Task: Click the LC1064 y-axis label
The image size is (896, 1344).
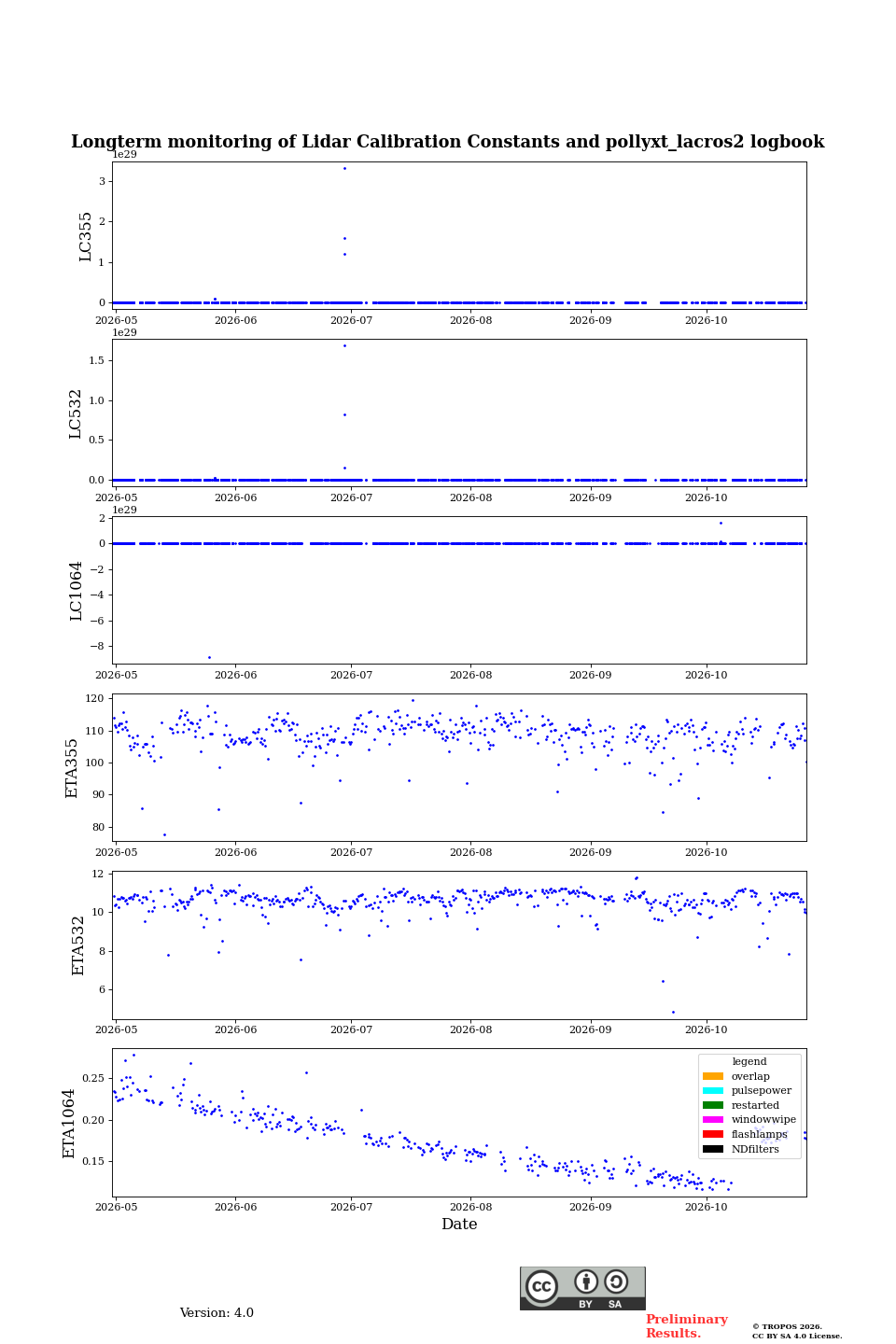Action: [77, 591]
